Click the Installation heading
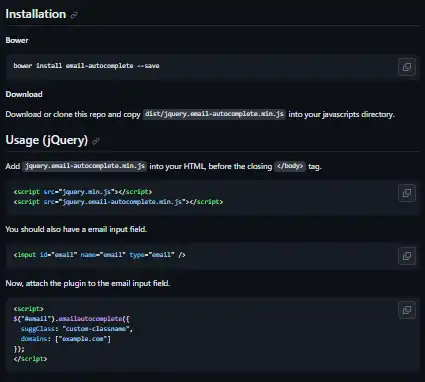The image size is (425, 382). 36,14
